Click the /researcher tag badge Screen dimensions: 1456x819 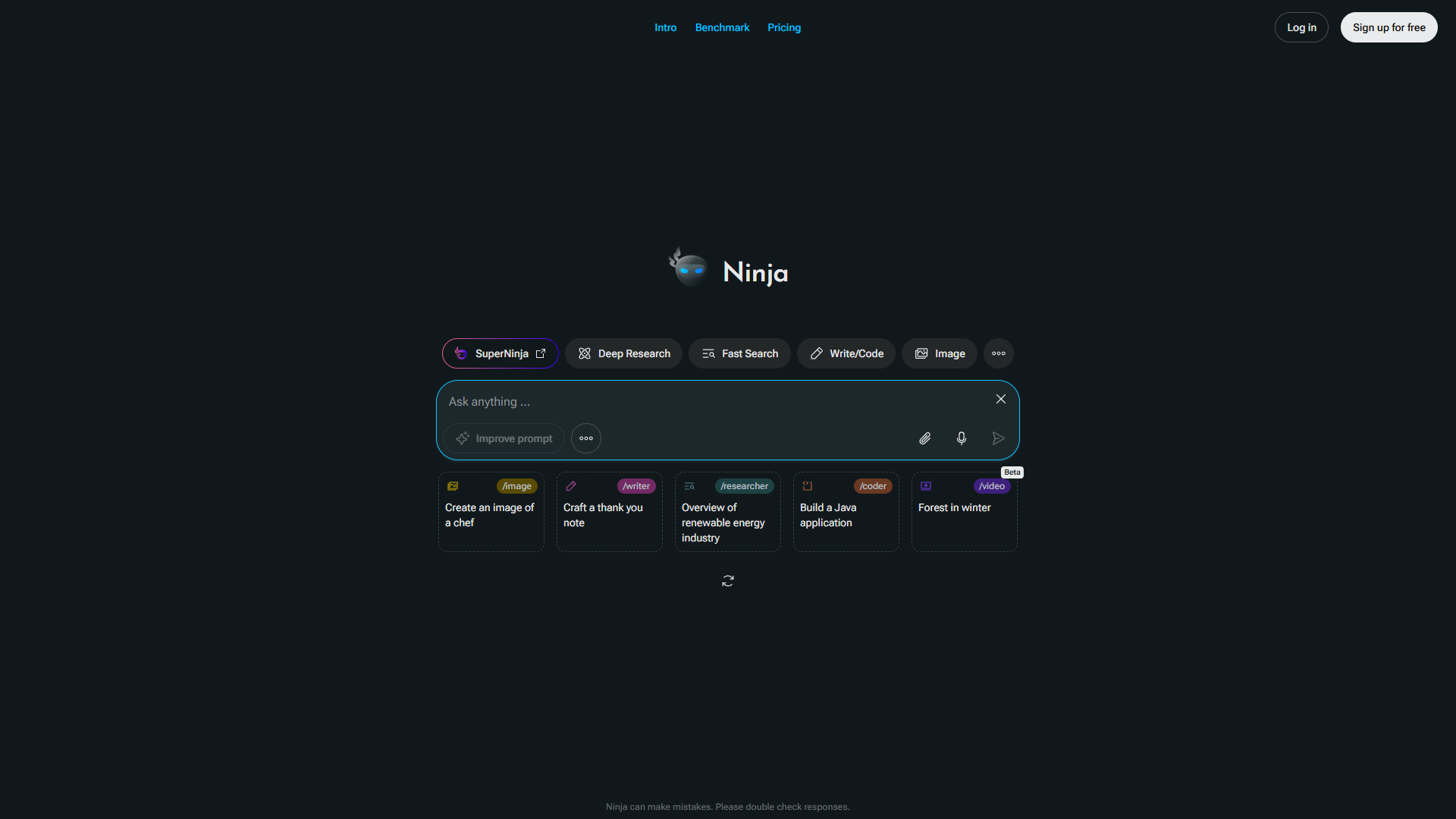(744, 486)
